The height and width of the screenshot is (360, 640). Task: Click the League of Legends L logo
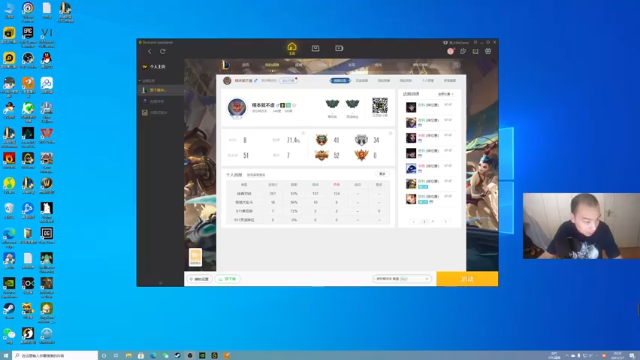225,65
